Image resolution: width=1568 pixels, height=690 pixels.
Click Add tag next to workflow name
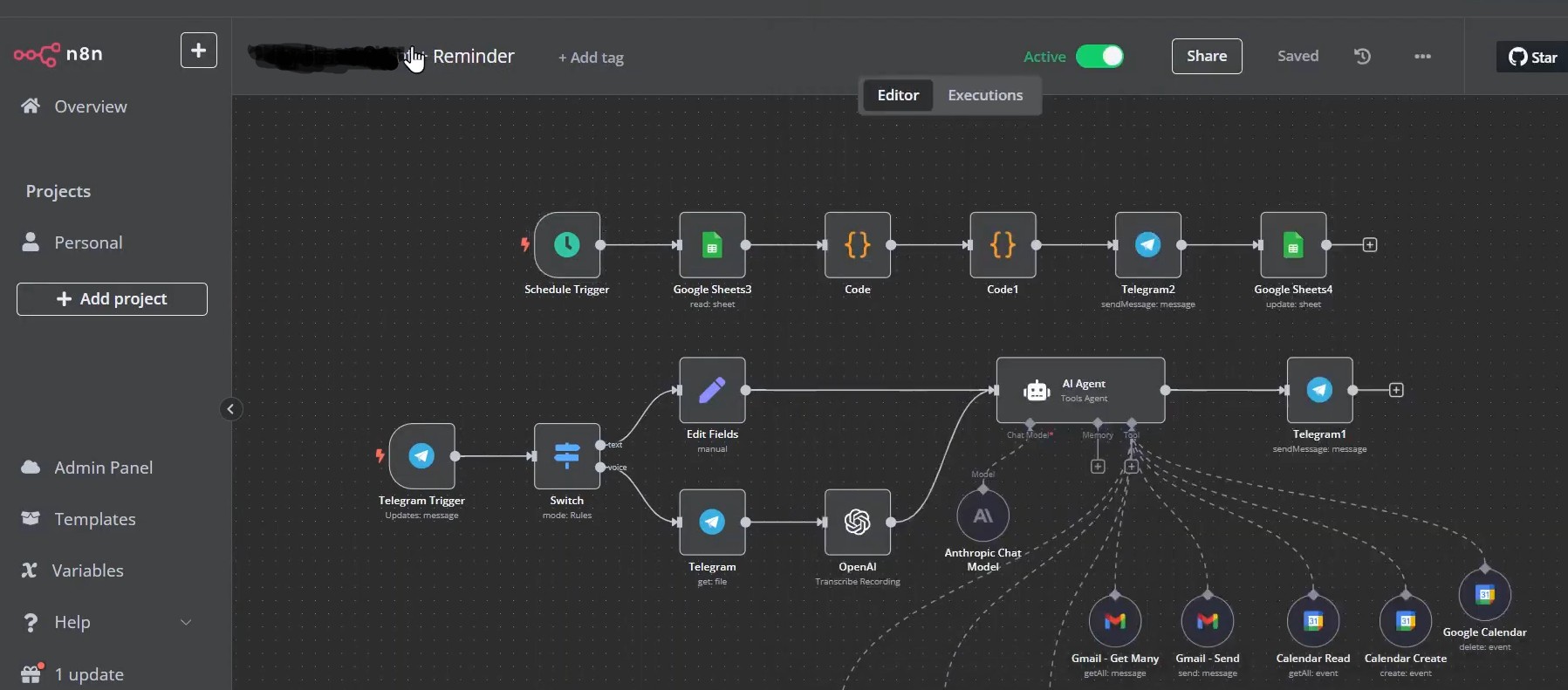pyautogui.click(x=591, y=58)
